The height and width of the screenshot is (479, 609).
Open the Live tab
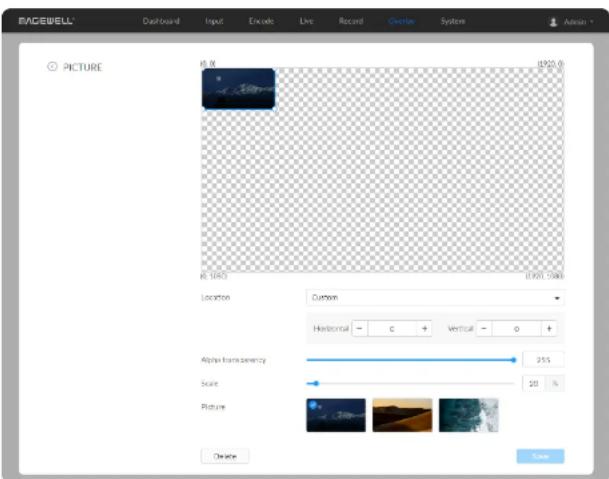tap(306, 21)
